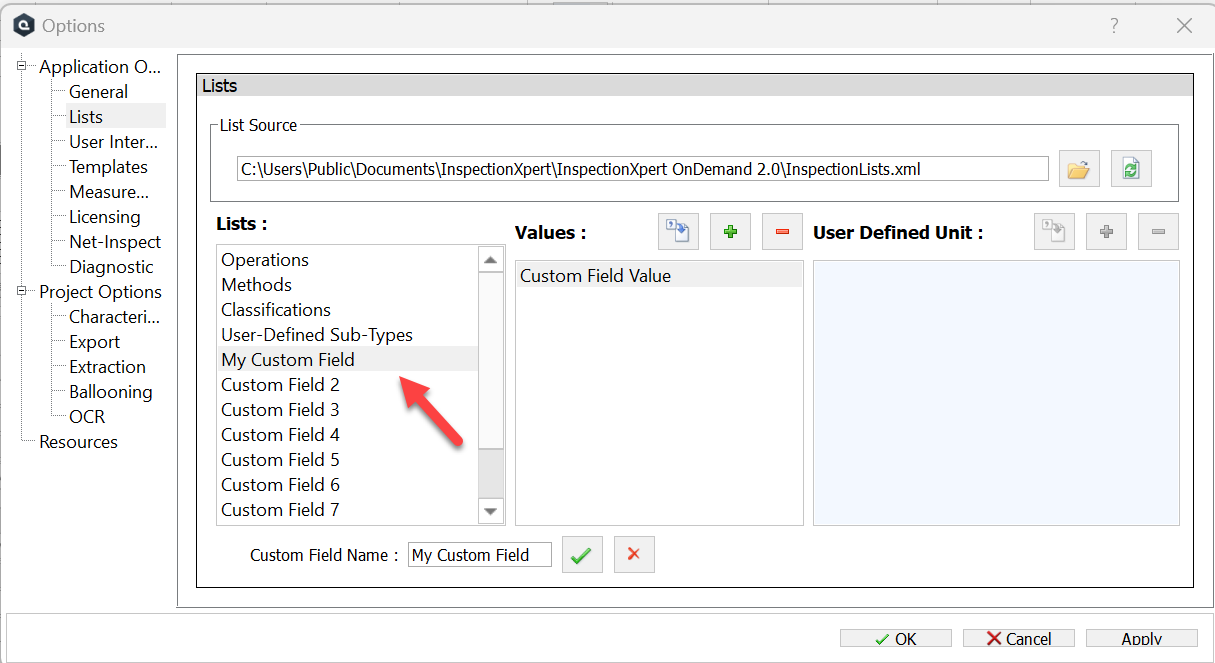The height and width of the screenshot is (663, 1215).
Task: Open the browse folder icon for List Source
Action: [x=1078, y=168]
